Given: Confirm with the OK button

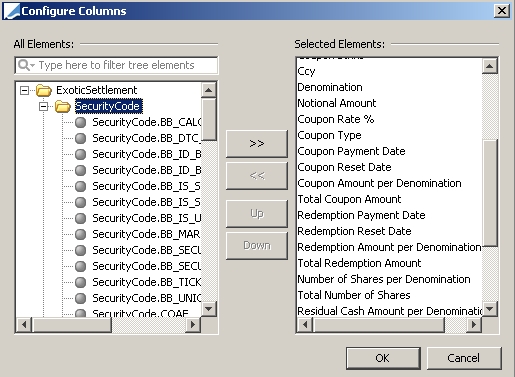Looking at the screenshot, I should coord(383,358).
